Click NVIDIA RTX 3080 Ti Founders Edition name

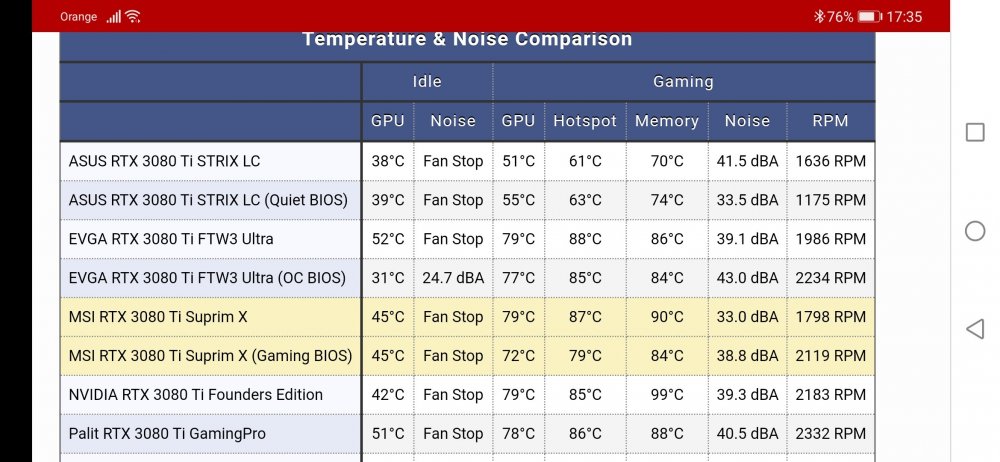click(196, 394)
